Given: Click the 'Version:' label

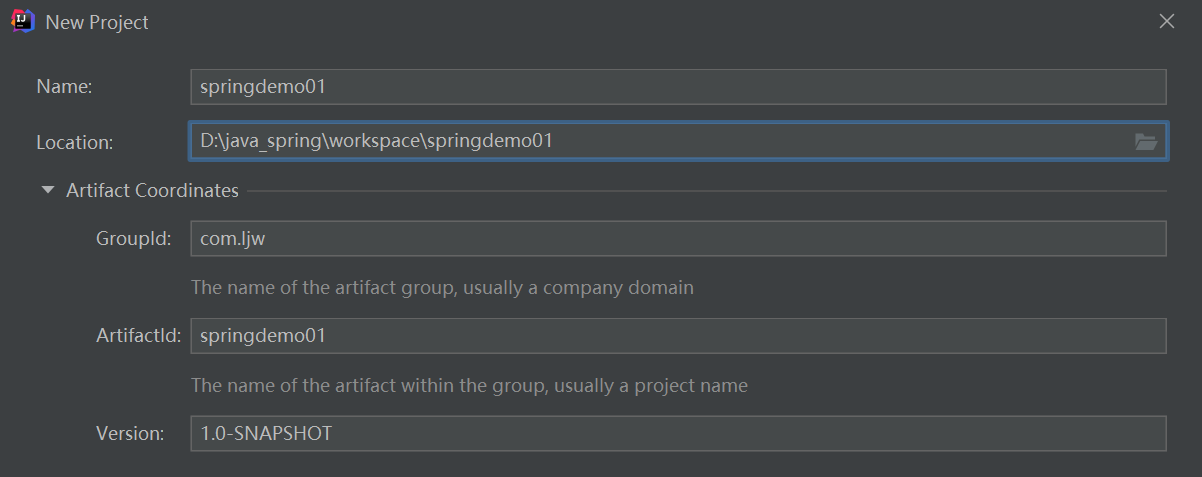Looking at the screenshot, I should (x=130, y=434).
